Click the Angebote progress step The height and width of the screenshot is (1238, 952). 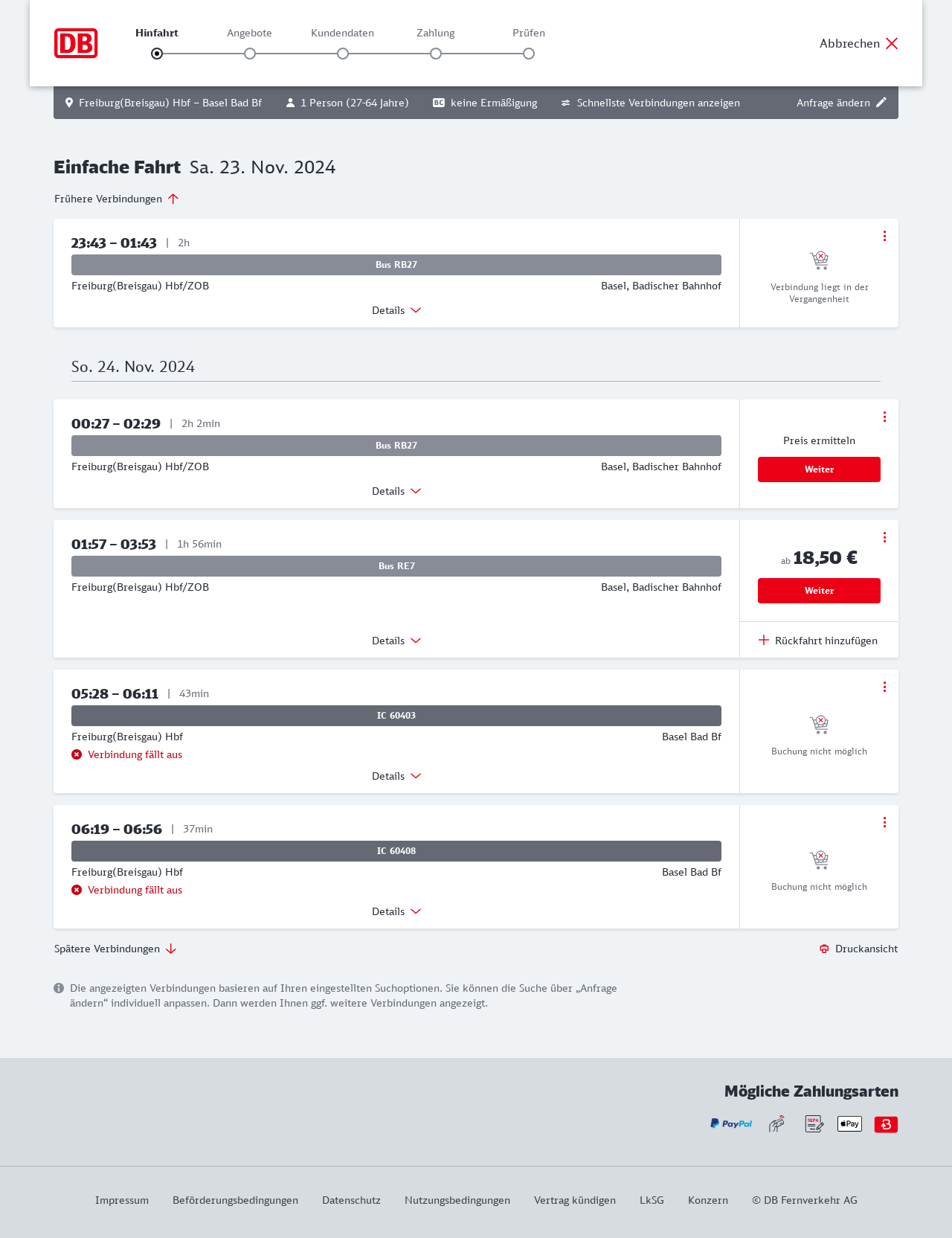pyautogui.click(x=250, y=54)
